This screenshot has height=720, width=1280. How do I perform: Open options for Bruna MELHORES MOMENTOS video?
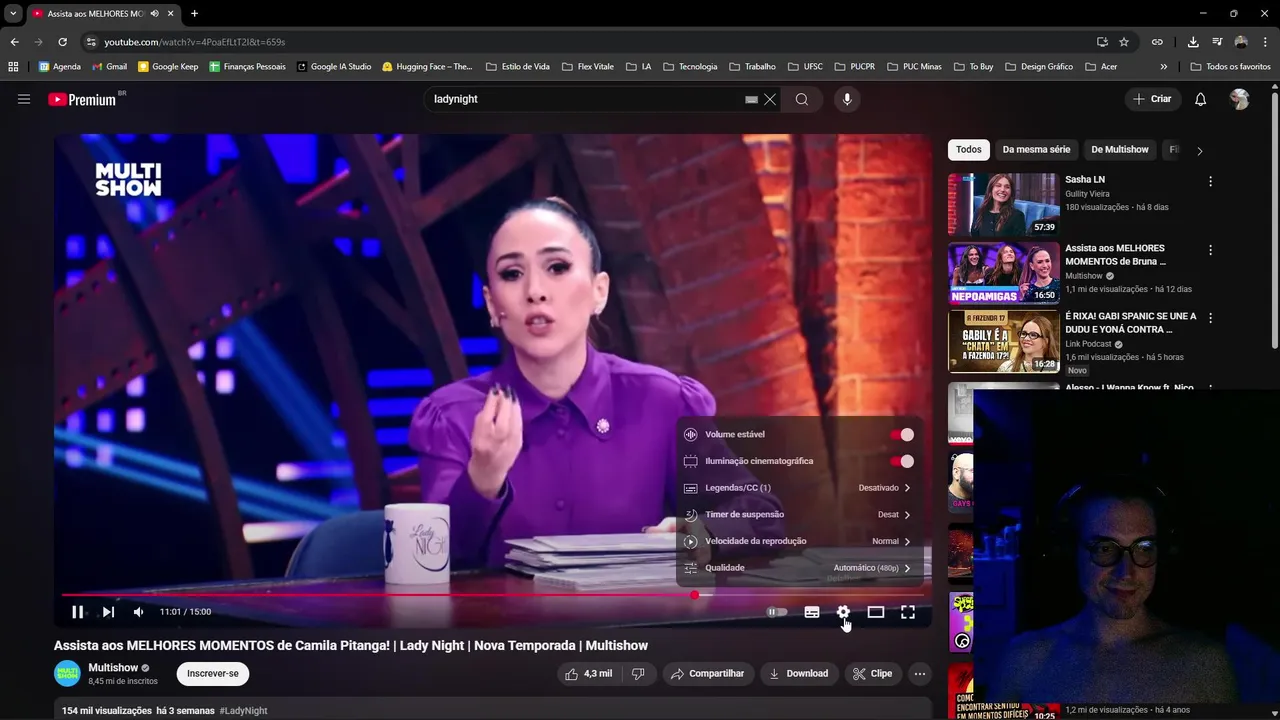[1210, 250]
